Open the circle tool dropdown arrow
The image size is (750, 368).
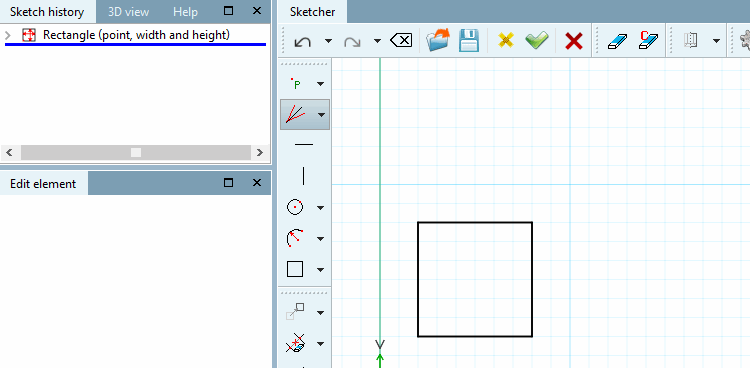320,208
